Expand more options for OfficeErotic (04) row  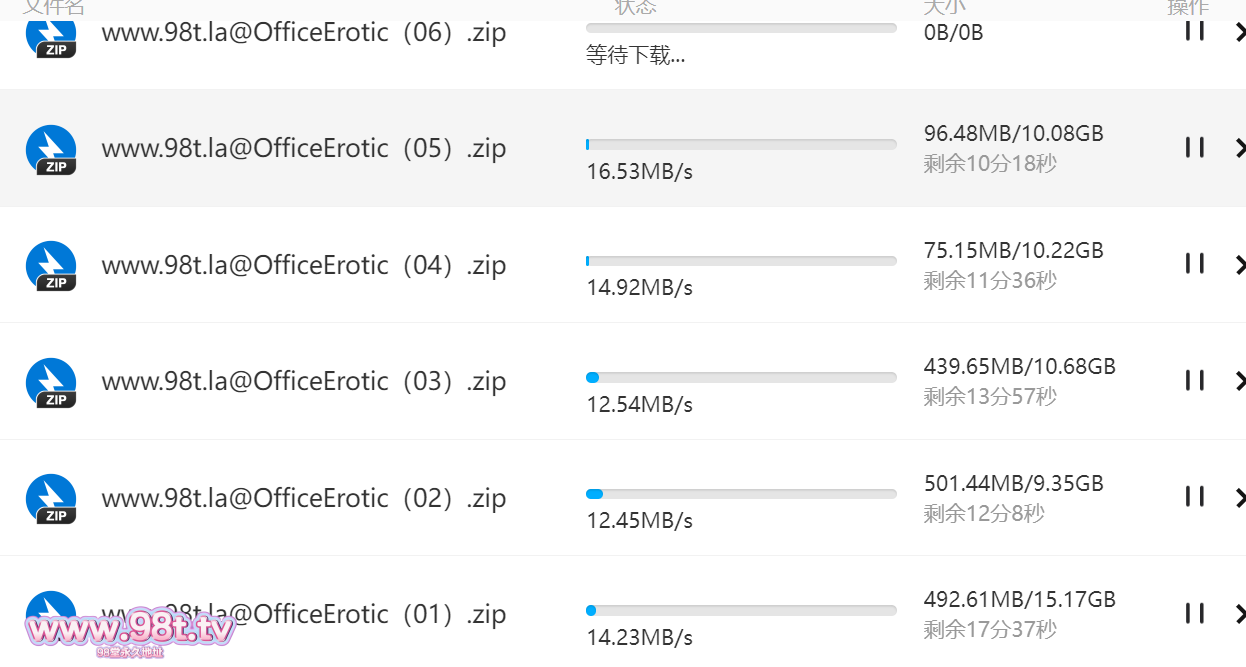(1240, 264)
